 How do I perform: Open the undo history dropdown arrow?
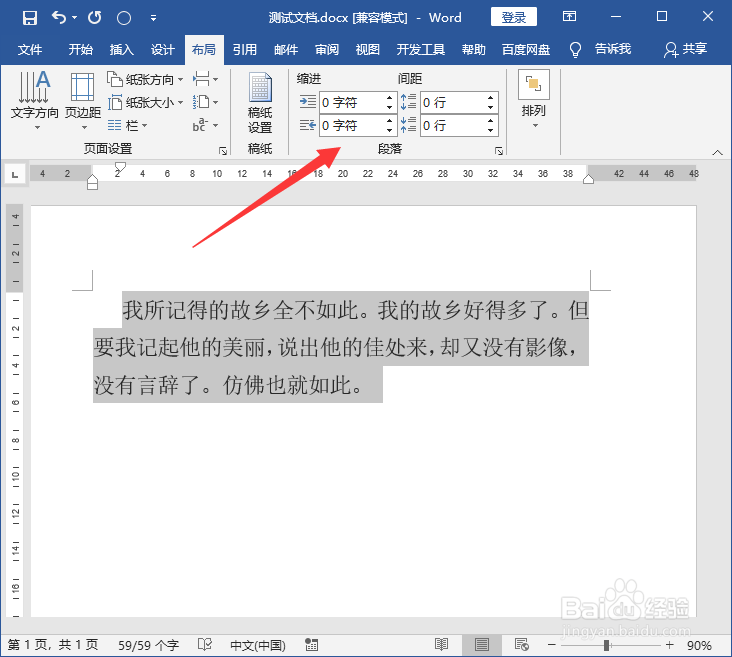[75, 18]
